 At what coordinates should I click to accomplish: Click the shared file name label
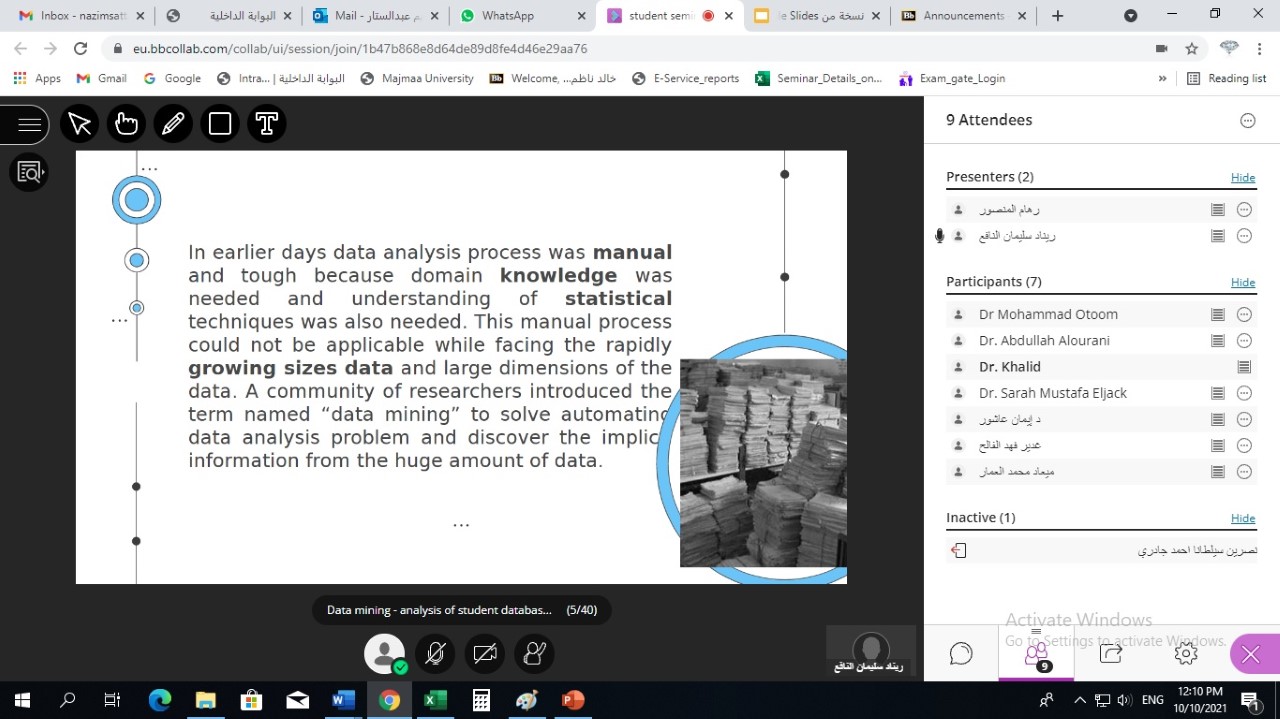(x=439, y=610)
